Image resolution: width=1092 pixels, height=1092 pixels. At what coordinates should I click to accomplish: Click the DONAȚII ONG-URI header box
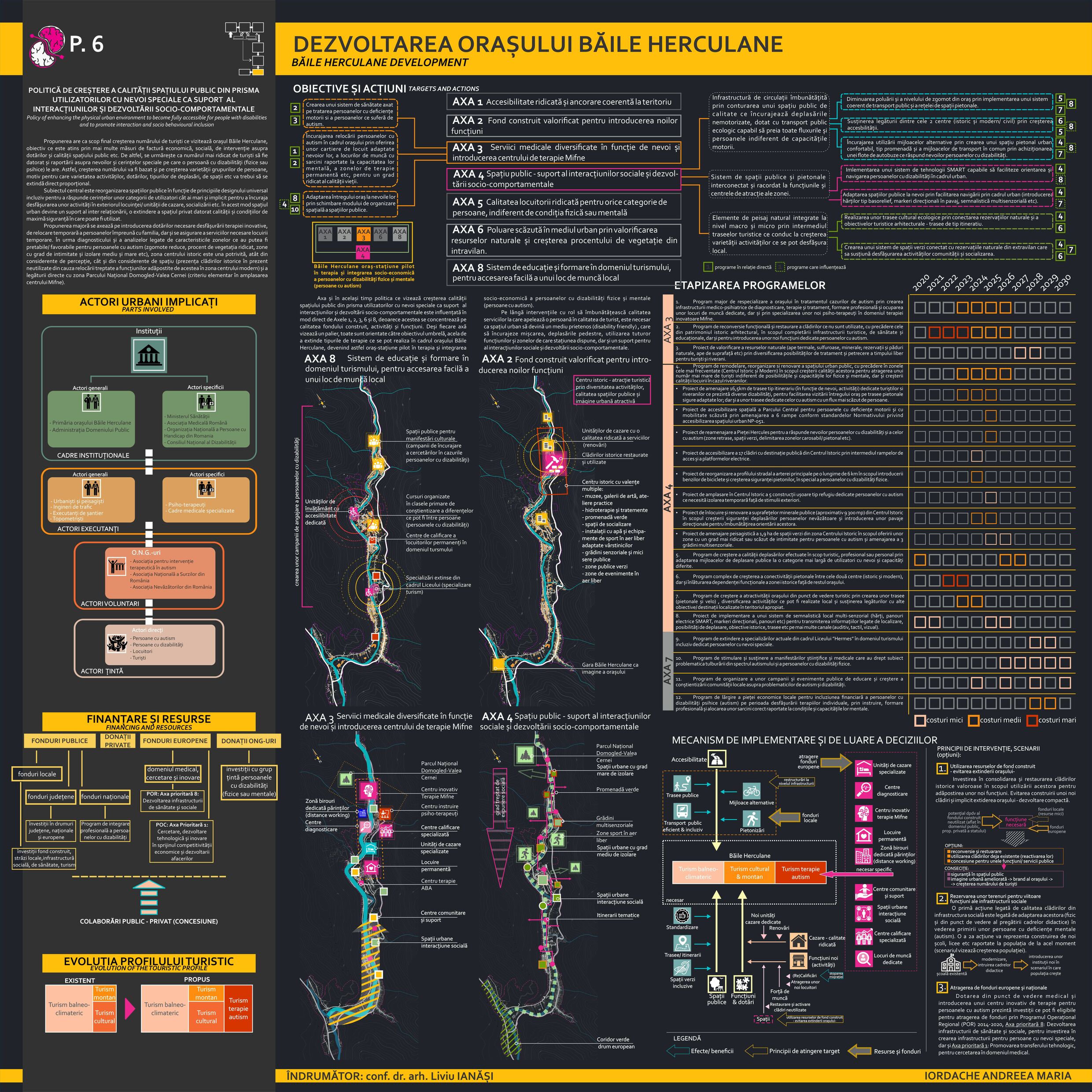point(249,741)
